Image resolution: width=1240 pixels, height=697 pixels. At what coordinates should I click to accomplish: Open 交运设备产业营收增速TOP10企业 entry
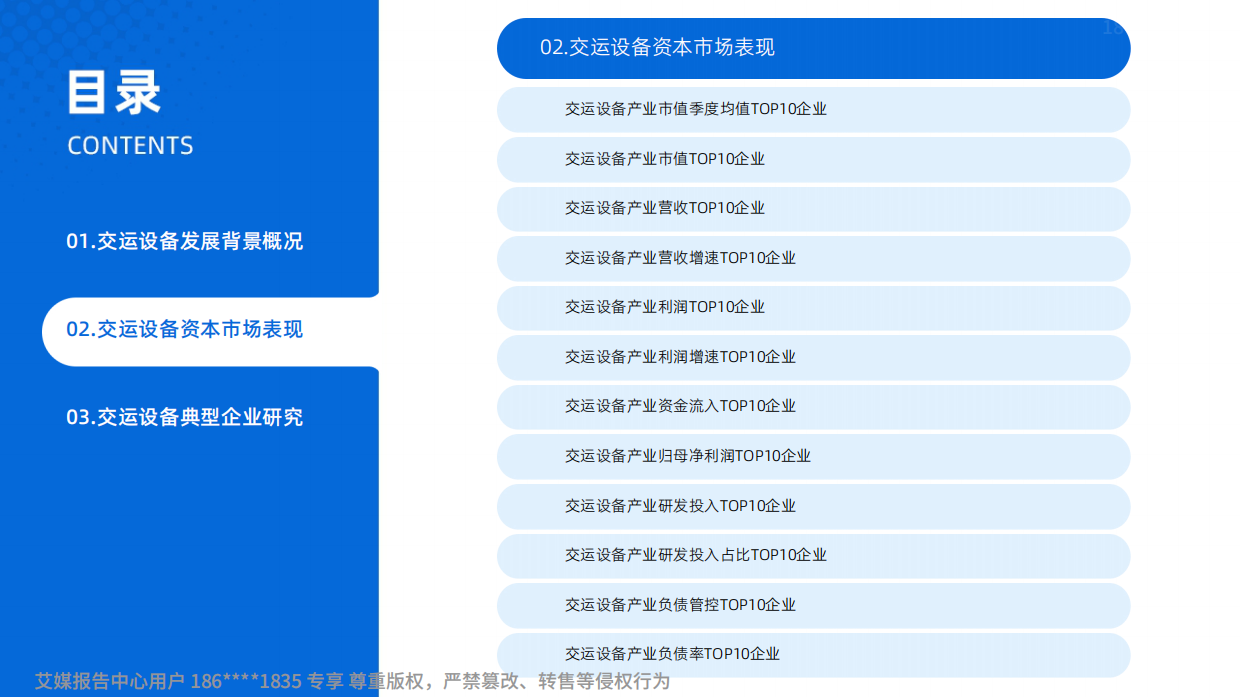coord(813,258)
